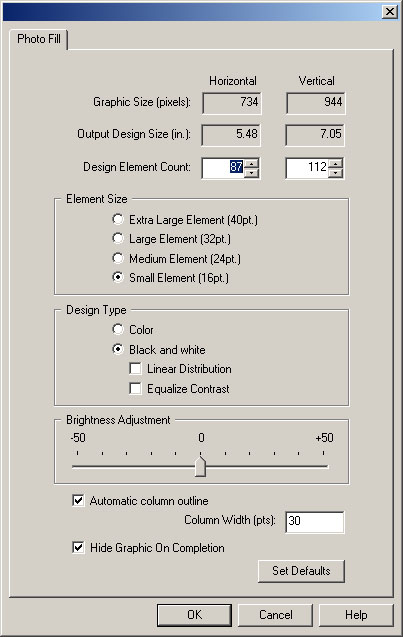Viewport: 403px width, 637px height.
Task: Decrease horizontal Design Element Count spinner
Action: tap(252, 172)
